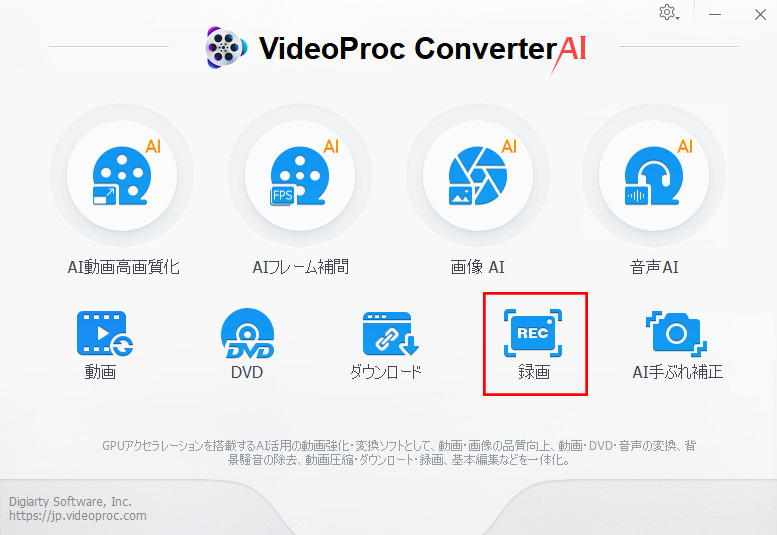
Task: Open the 動画 converter filmstrip icon
Action: click(x=105, y=333)
